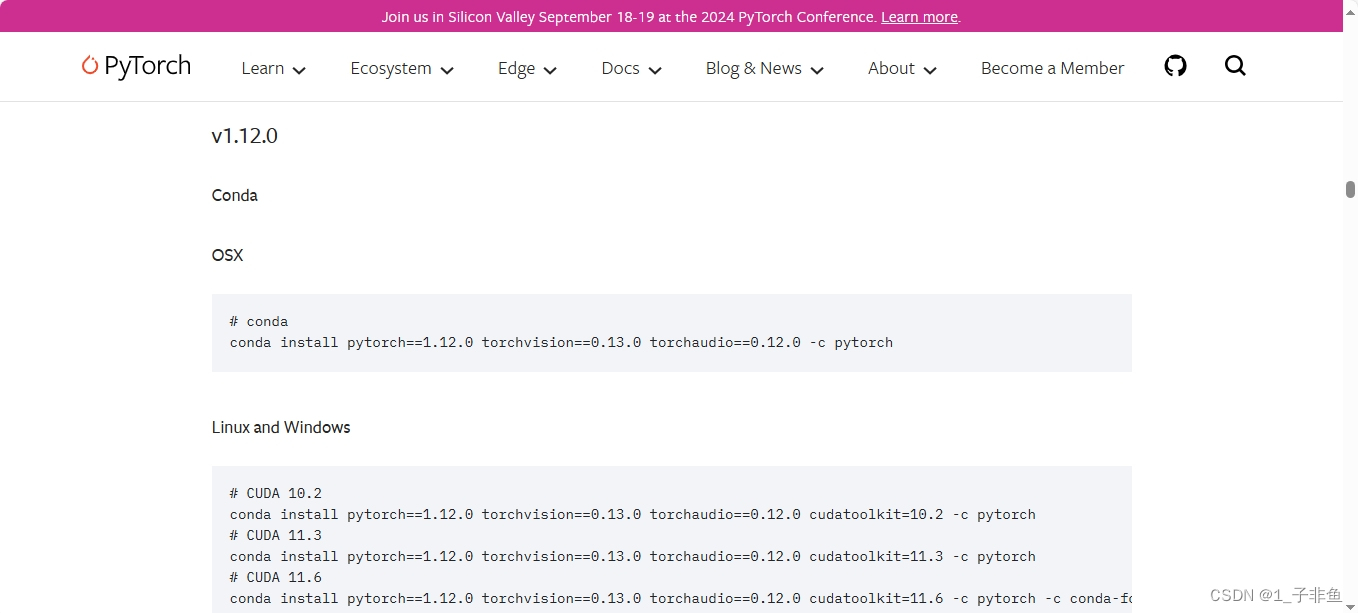Viewport: 1358px width, 613px height.
Task: Open the Ecosystem menu
Action: click(391, 68)
